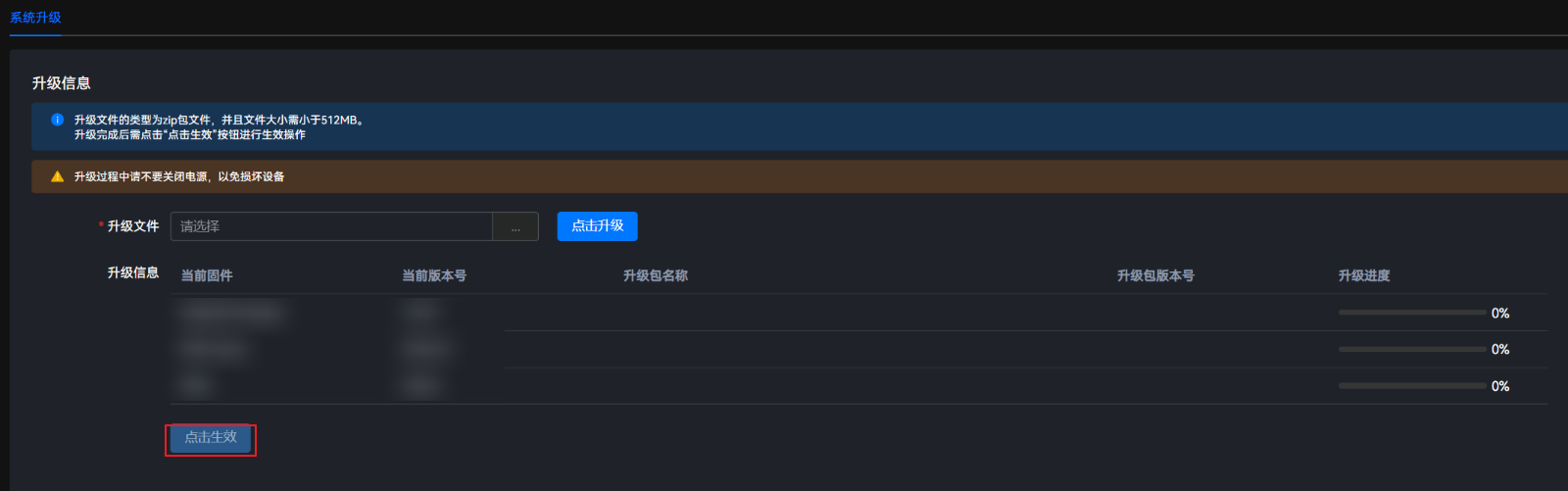Switch to the 系统升级 tab

(35, 18)
